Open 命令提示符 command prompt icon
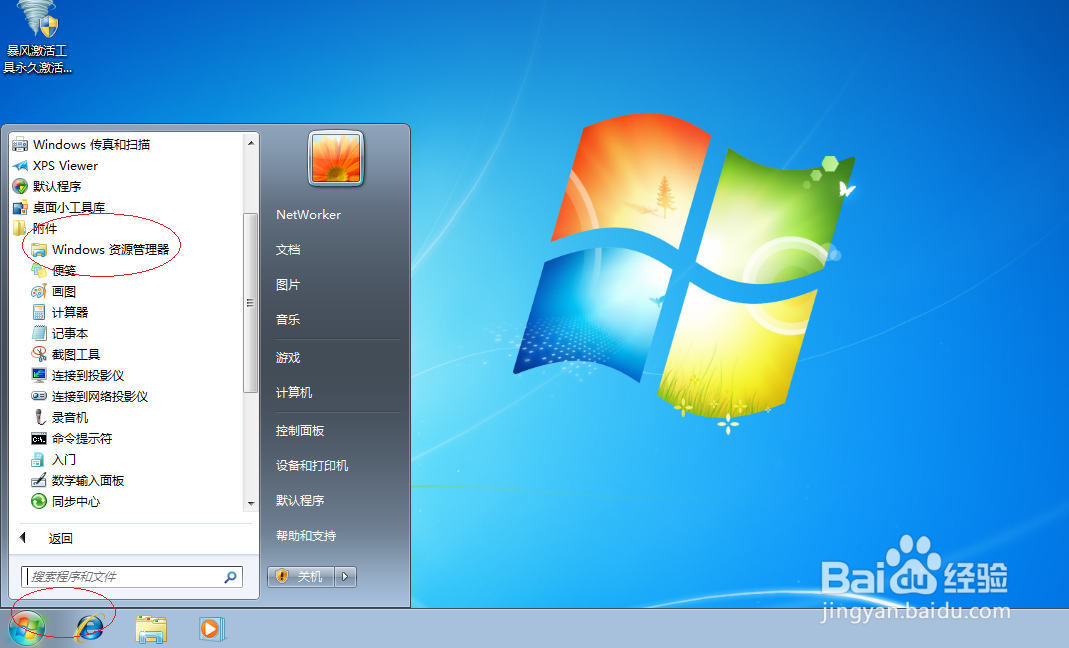1069x648 pixels. tap(39, 439)
